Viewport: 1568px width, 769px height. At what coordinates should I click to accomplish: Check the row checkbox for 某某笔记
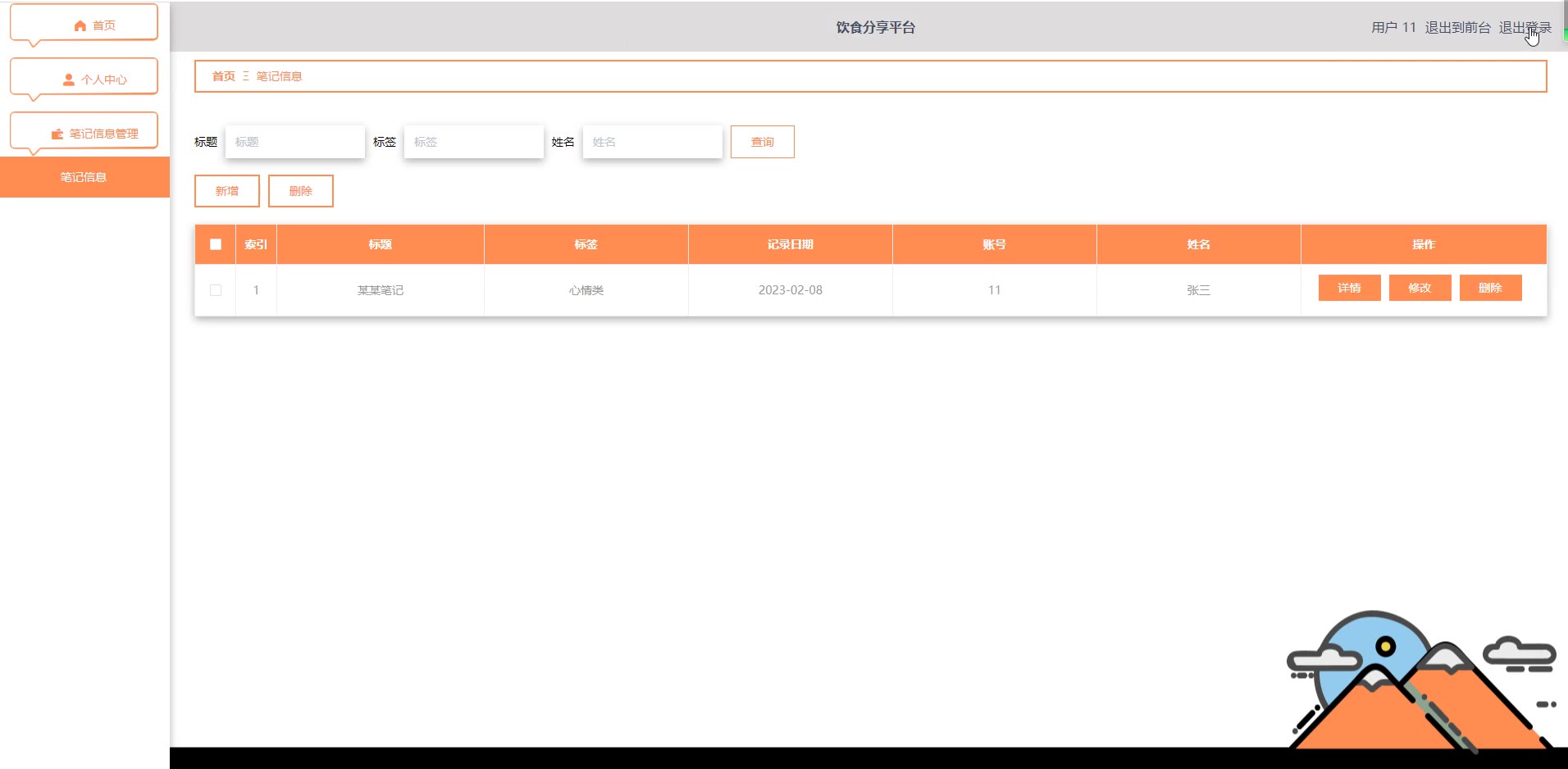tap(216, 290)
